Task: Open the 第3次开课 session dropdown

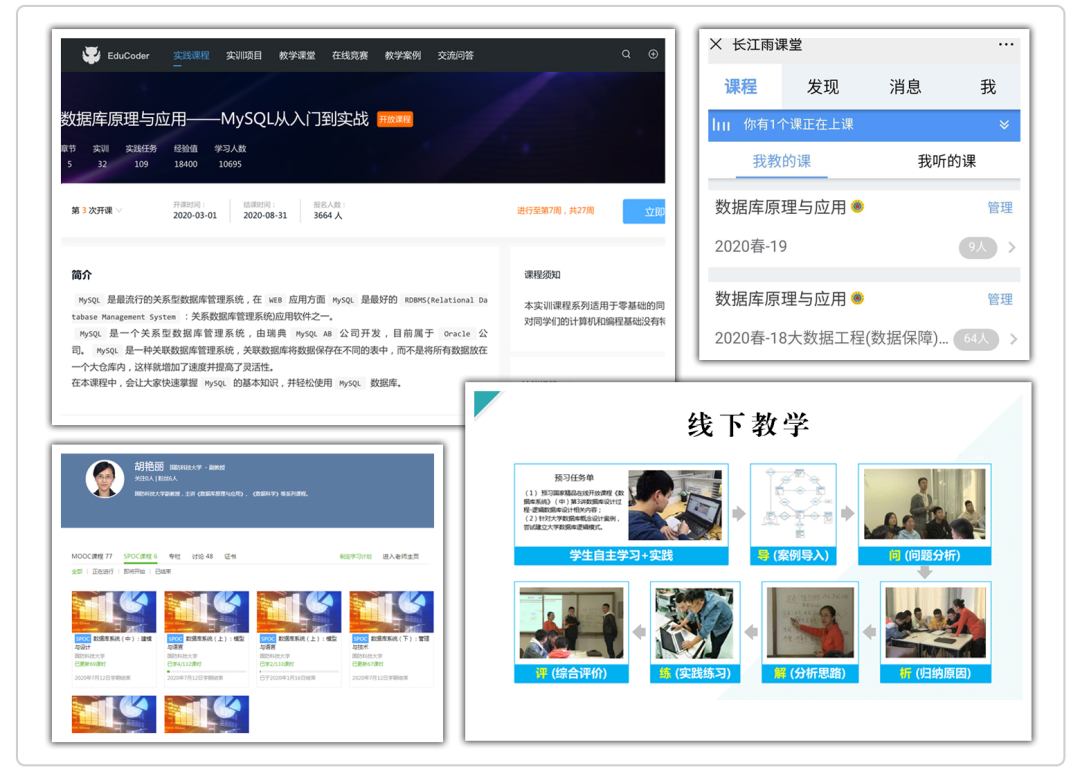Action: tap(96, 210)
